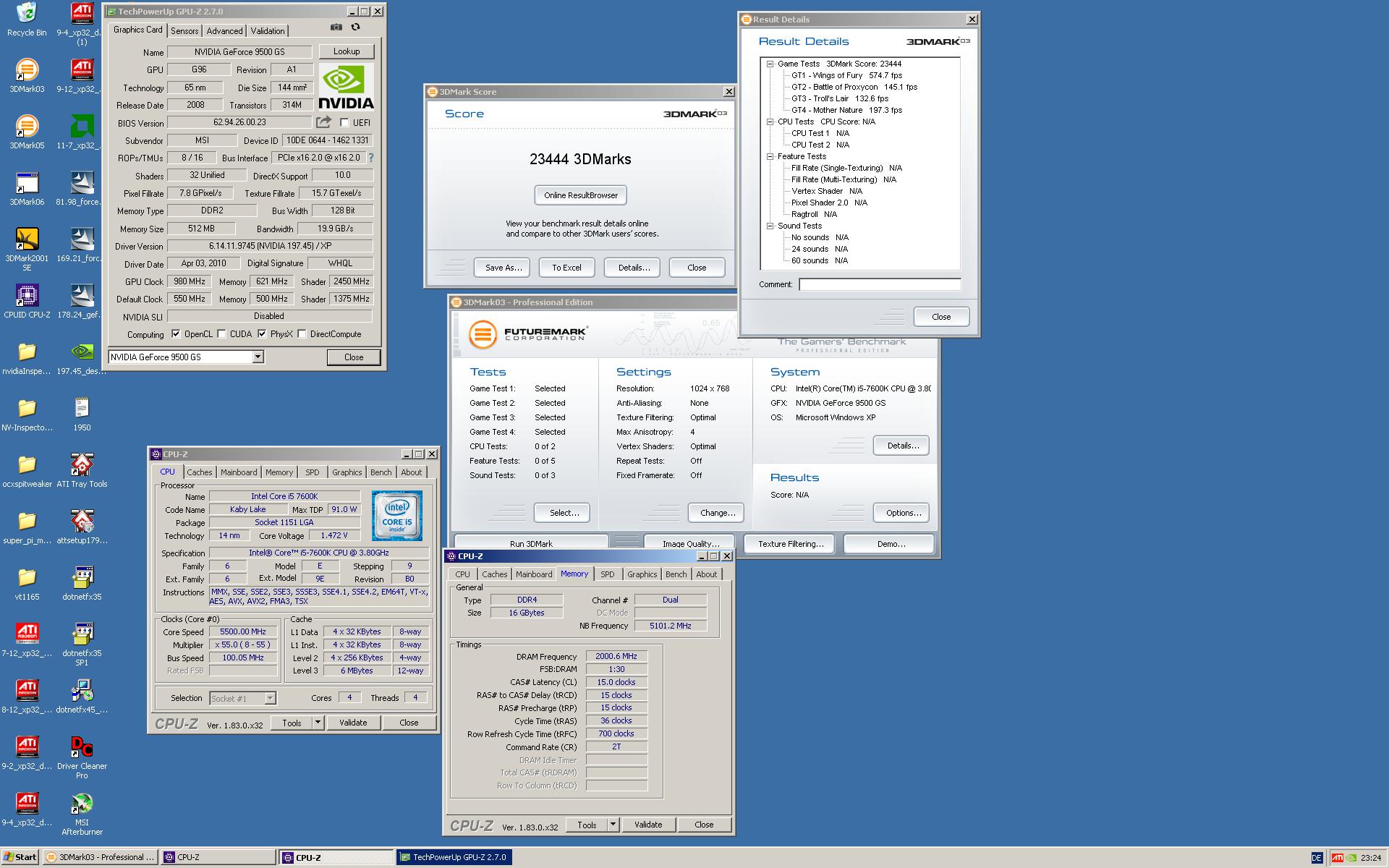Switch to Advanced tab in GPU-Z

coord(224,31)
